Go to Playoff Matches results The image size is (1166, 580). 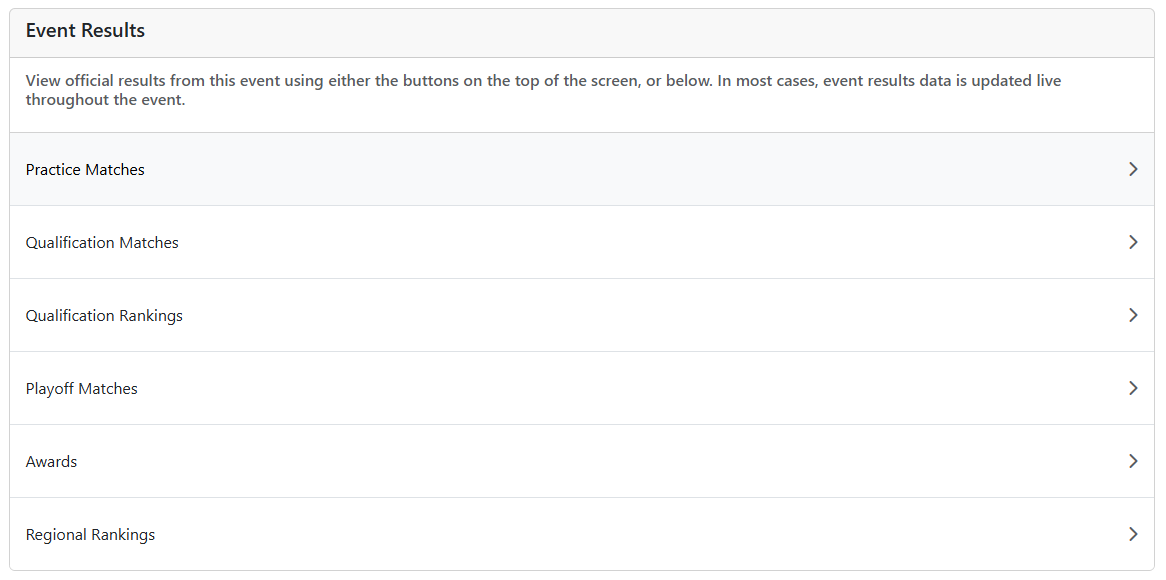point(82,389)
